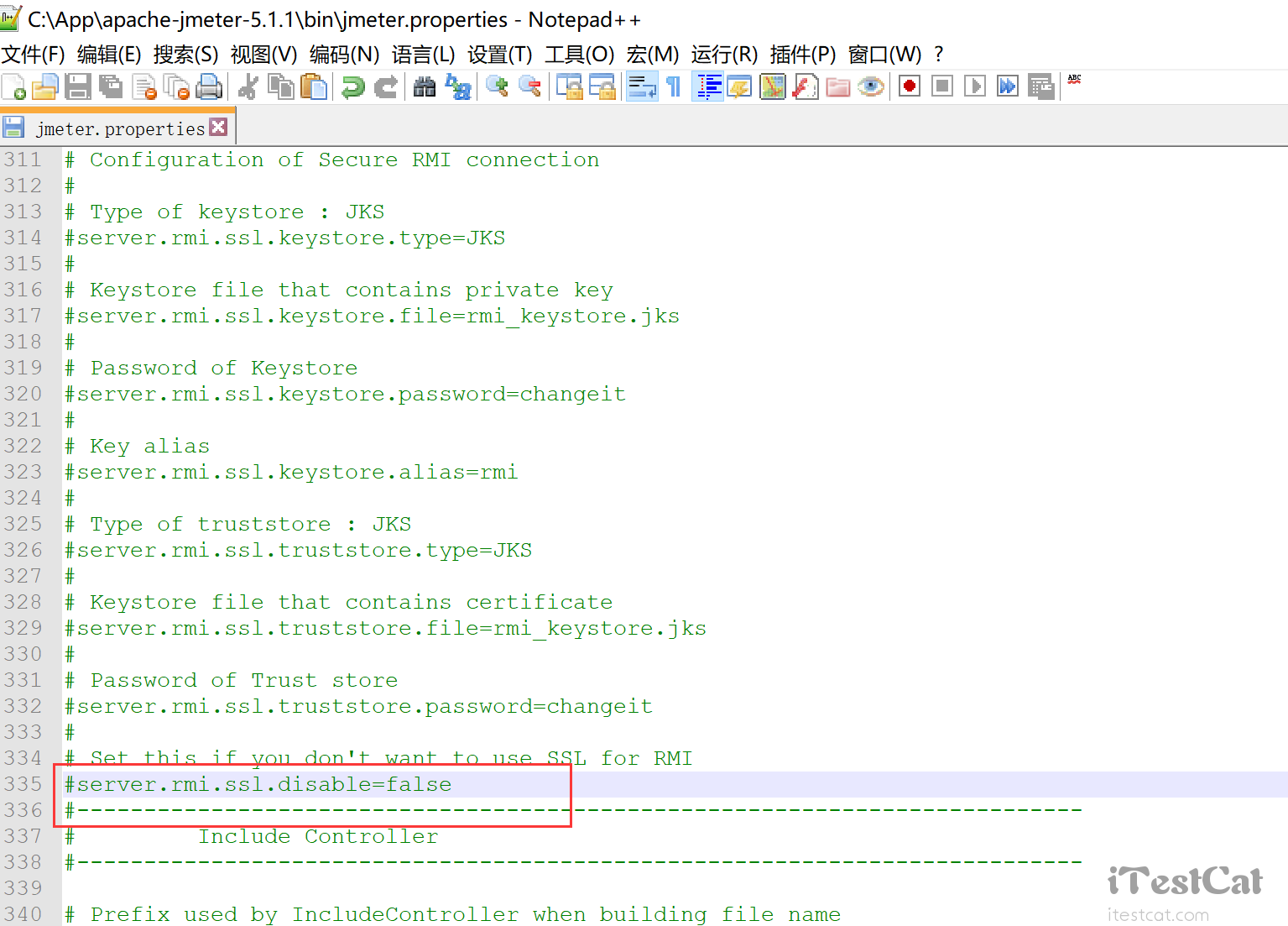Click line #server.rmi.ssl.keystore.password=changeit
The image size is (1288, 926).
(x=346, y=394)
